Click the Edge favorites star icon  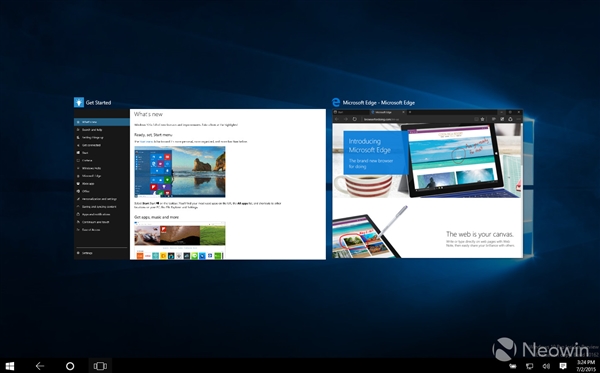tap(483, 119)
